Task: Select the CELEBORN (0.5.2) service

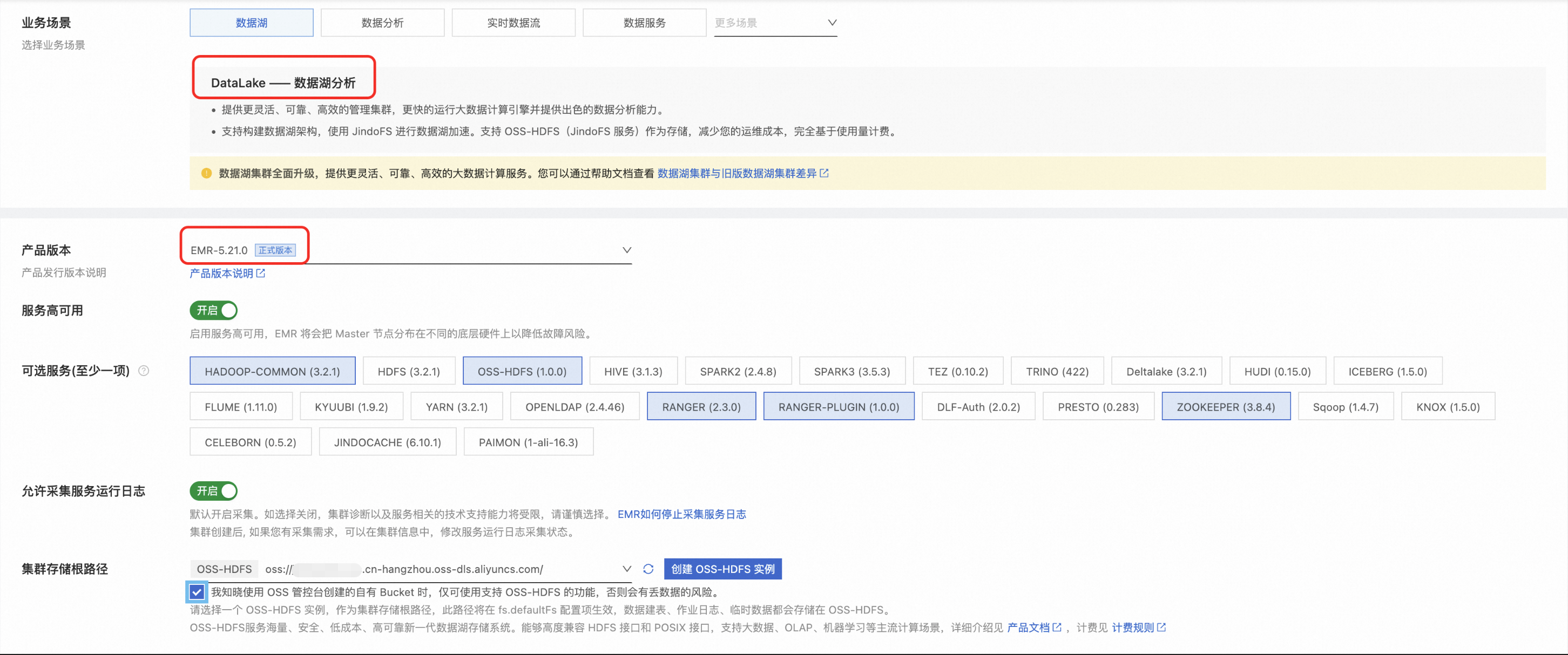Action: (250, 442)
